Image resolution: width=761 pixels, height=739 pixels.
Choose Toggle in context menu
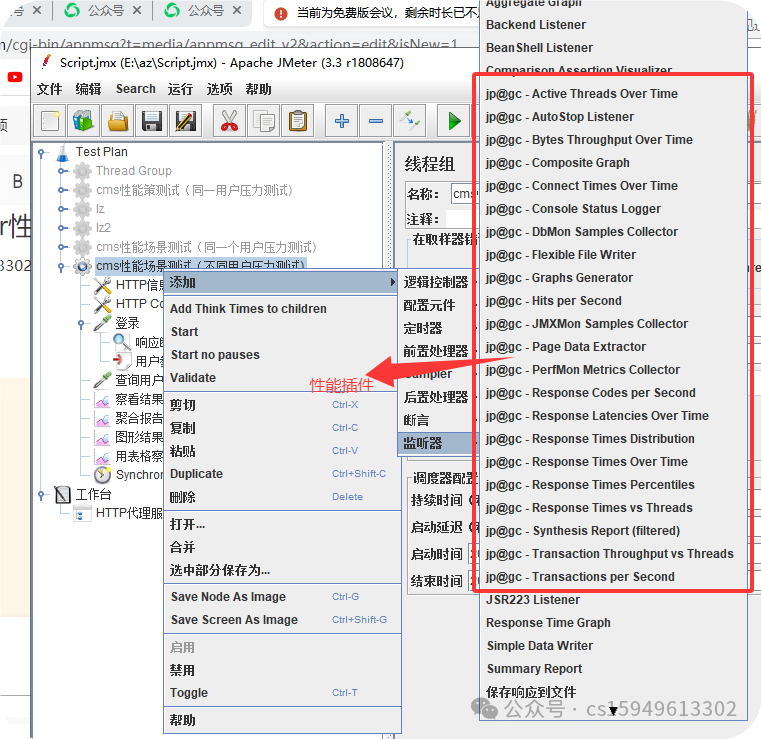(x=282, y=693)
